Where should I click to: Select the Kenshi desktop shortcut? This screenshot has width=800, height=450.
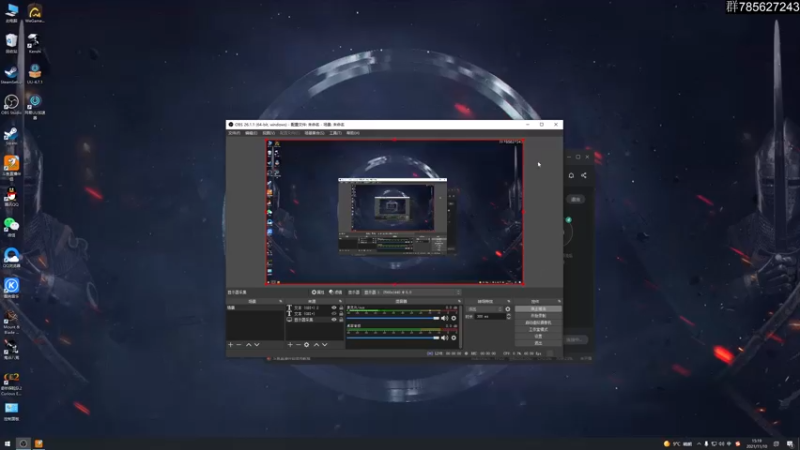(34, 43)
